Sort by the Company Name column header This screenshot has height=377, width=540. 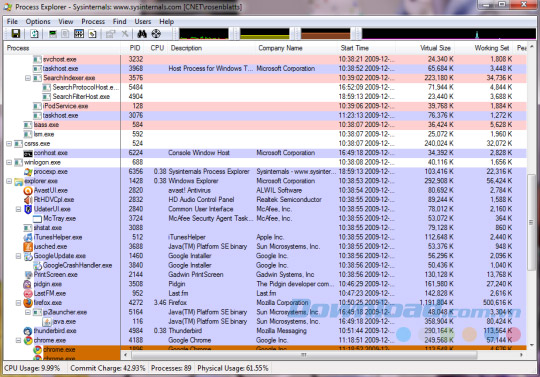[x=296, y=48]
